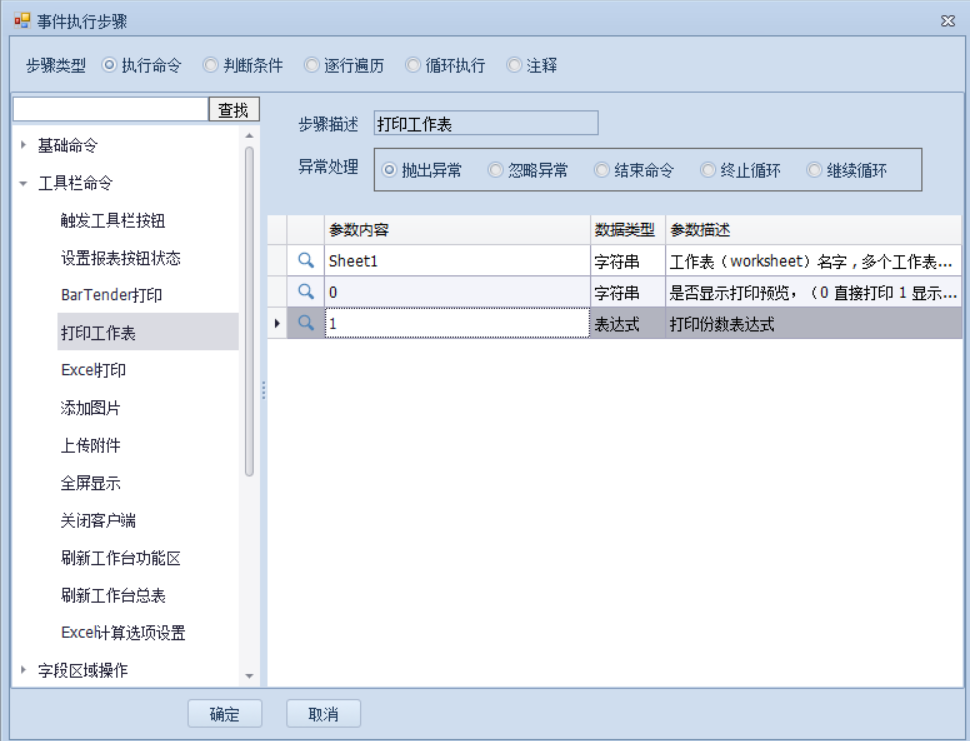Image resolution: width=970 pixels, height=741 pixels.
Task: Select BarTender打印 in the command tree
Action: [x=111, y=296]
